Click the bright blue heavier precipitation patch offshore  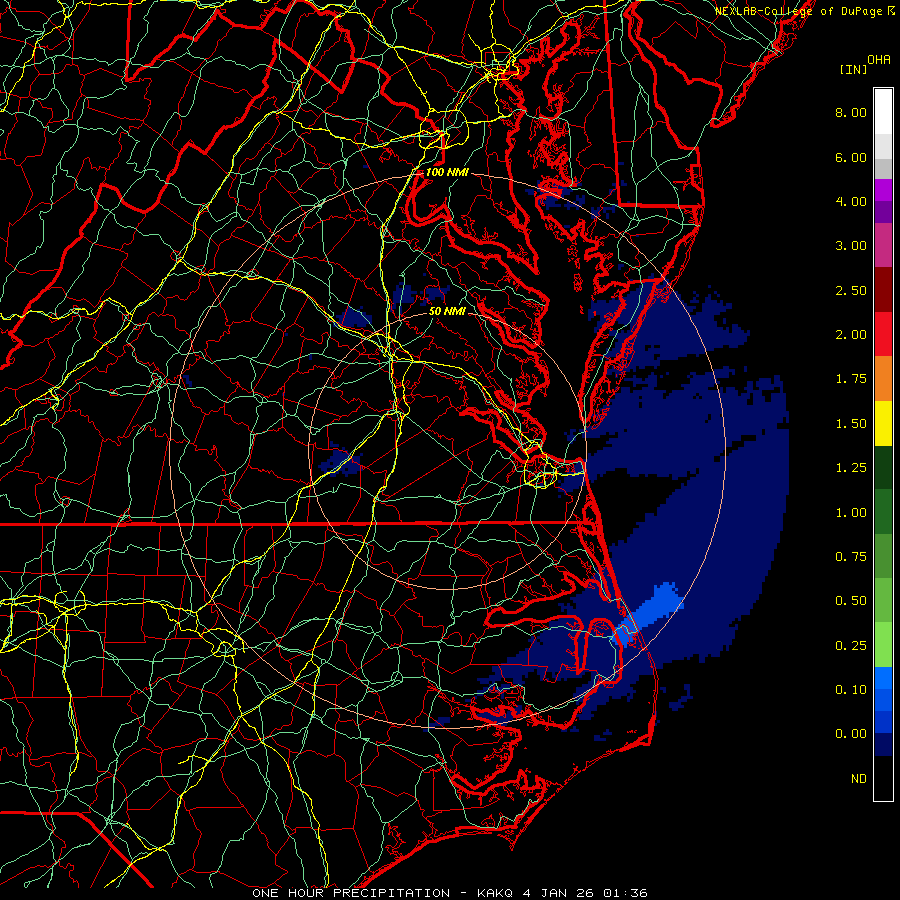click(654, 610)
